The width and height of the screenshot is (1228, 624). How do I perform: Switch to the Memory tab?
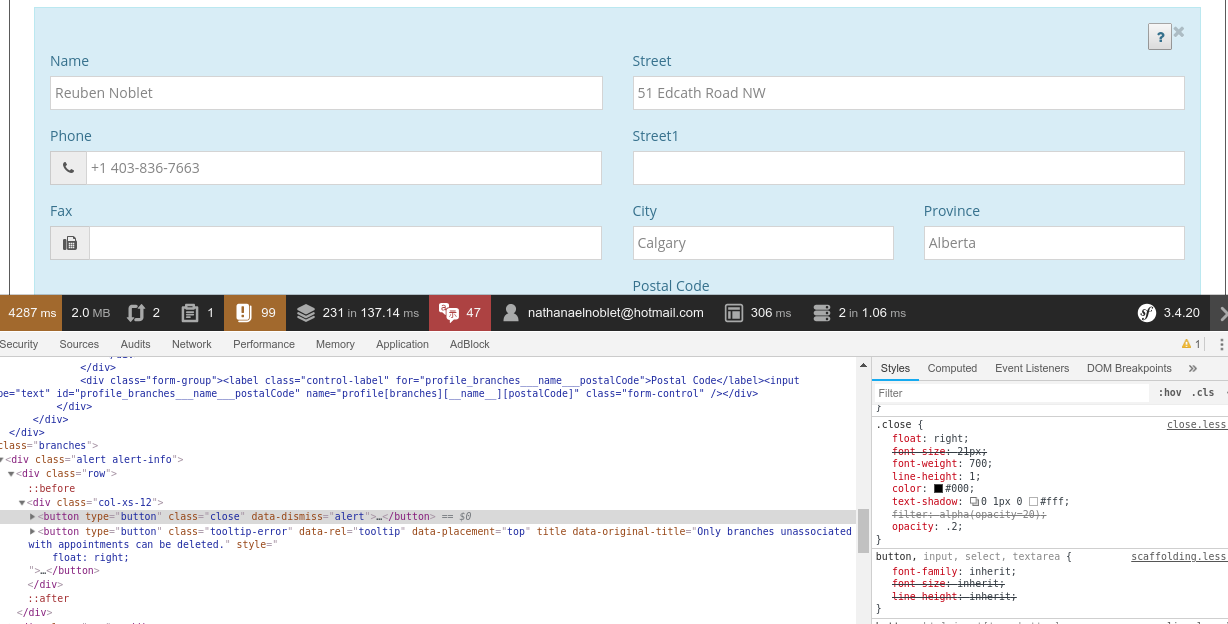(x=335, y=344)
